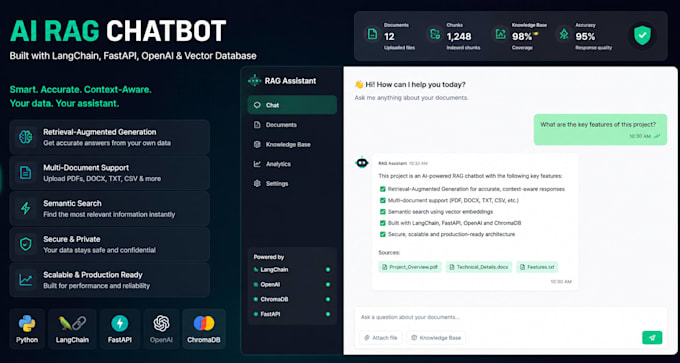This screenshot has width=680, height=363.
Task: Click the document icon for Multi-Document Support
Action: 26,173
